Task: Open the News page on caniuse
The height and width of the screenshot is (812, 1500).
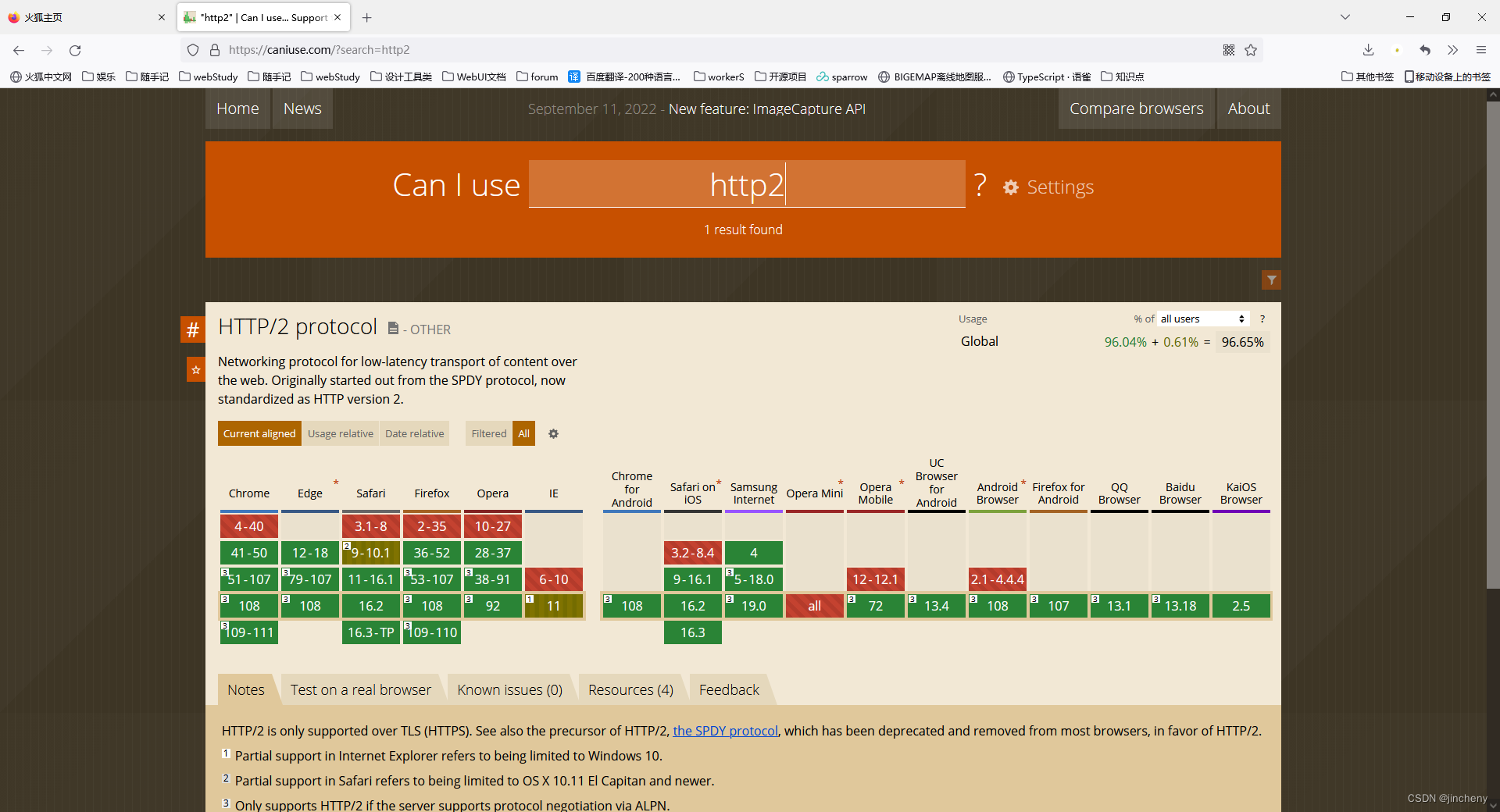Action: pyautogui.click(x=302, y=109)
